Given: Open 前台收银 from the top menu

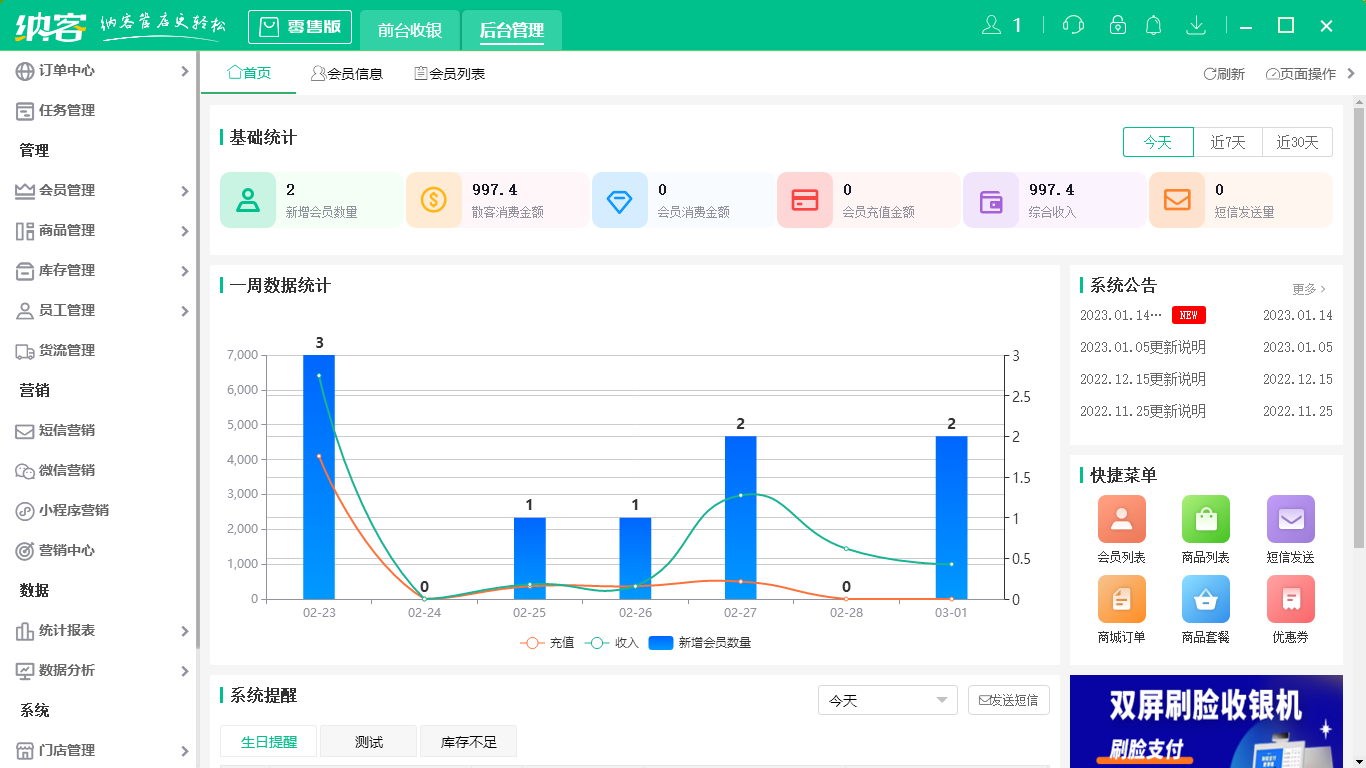Looking at the screenshot, I should click(x=410, y=27).
